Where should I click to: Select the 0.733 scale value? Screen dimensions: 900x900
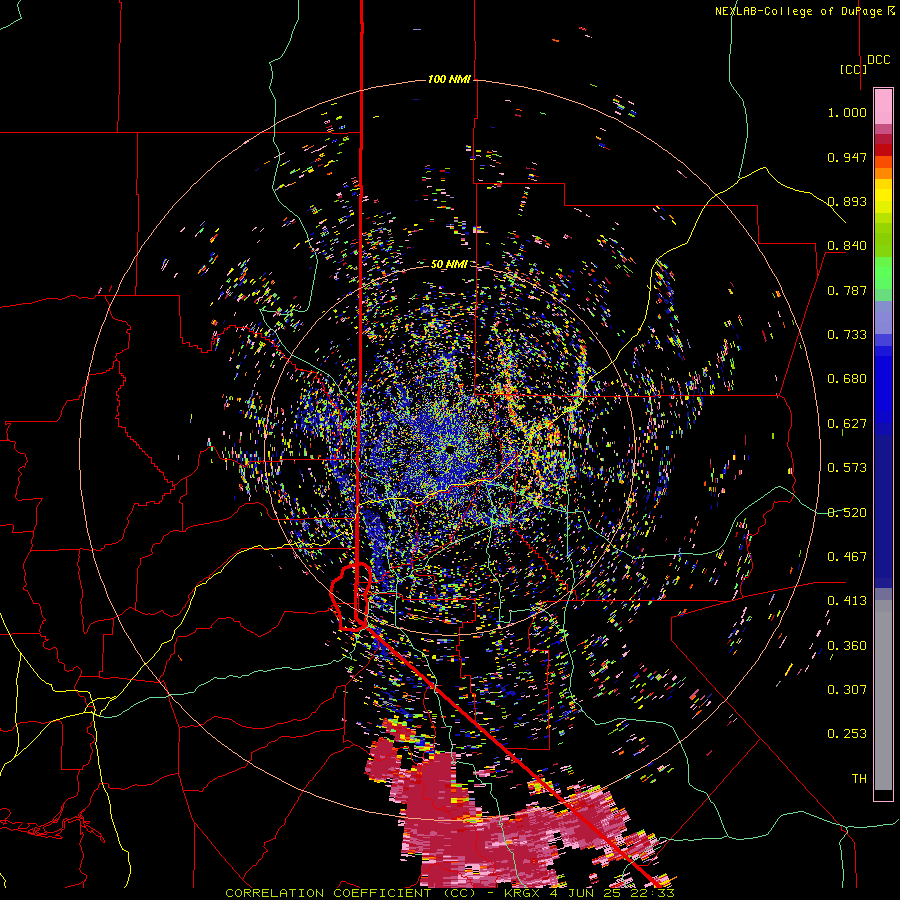(847, 335)
